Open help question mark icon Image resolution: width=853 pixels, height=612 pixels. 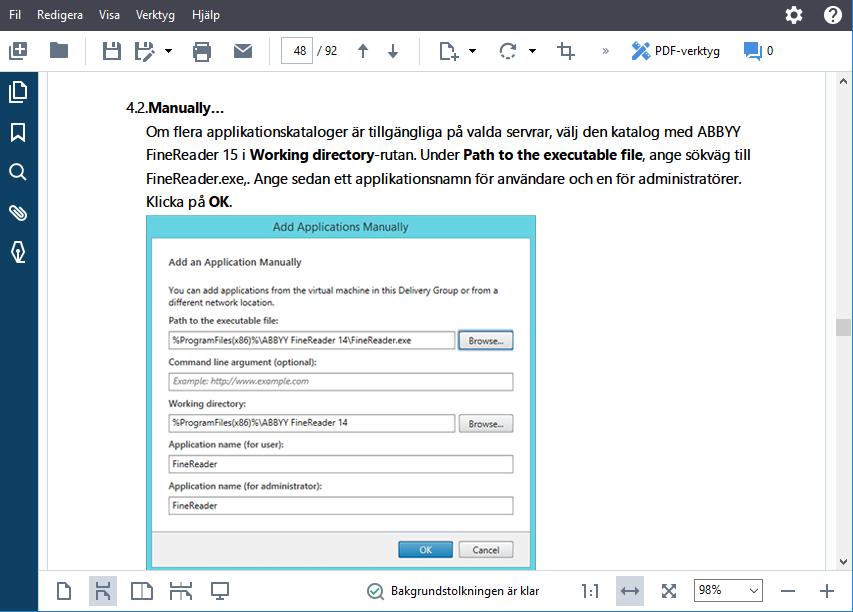pos(832,15)
